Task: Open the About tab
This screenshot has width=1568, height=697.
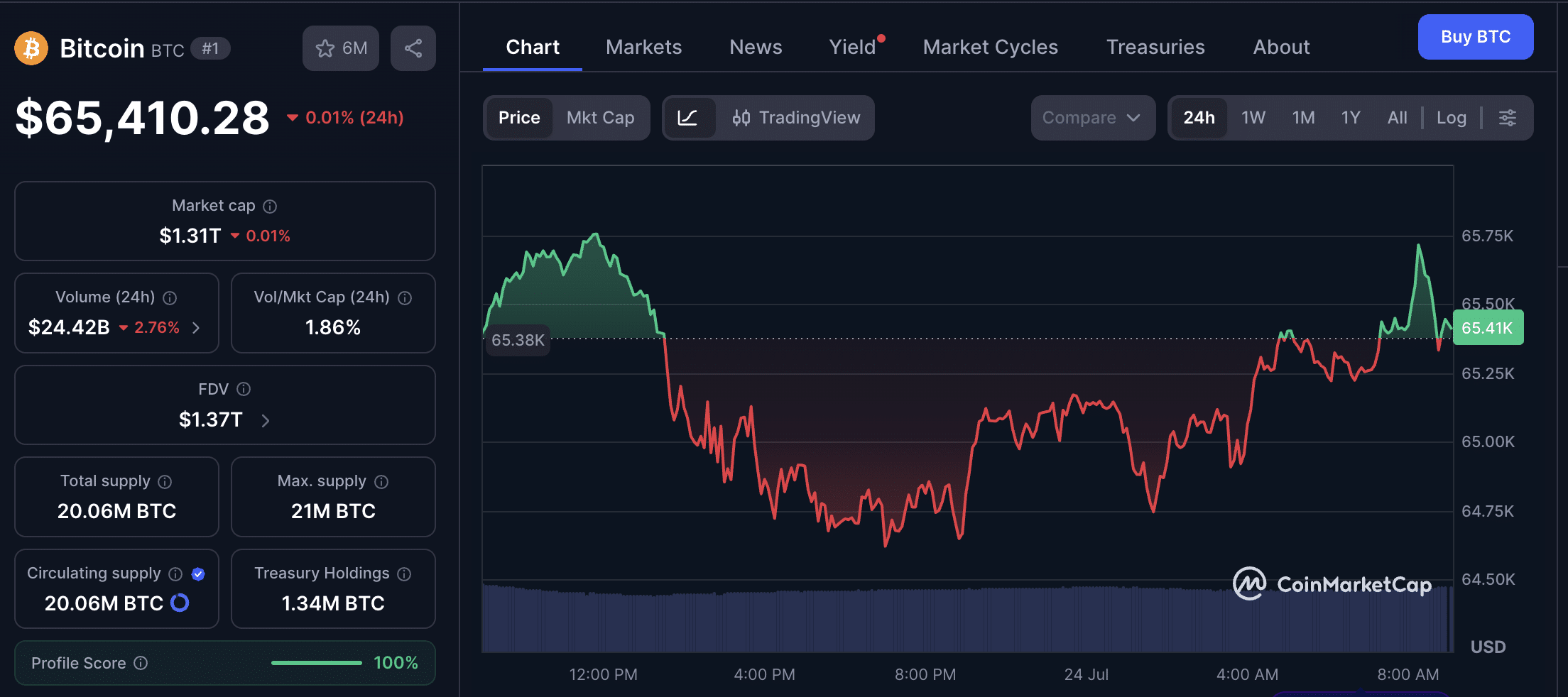Action: coord(1281,48)
